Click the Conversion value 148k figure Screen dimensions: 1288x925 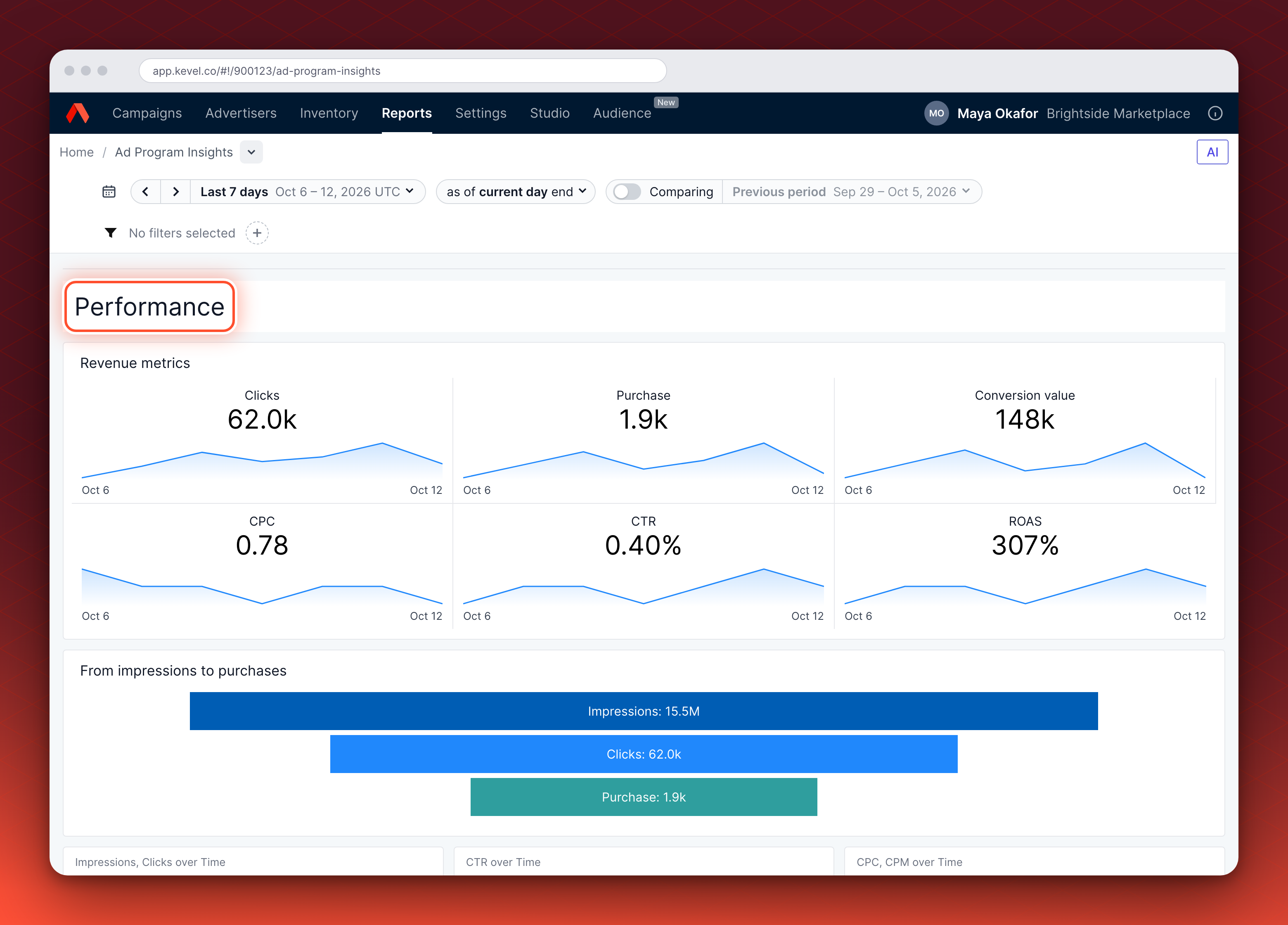[x=1025, y=419]
